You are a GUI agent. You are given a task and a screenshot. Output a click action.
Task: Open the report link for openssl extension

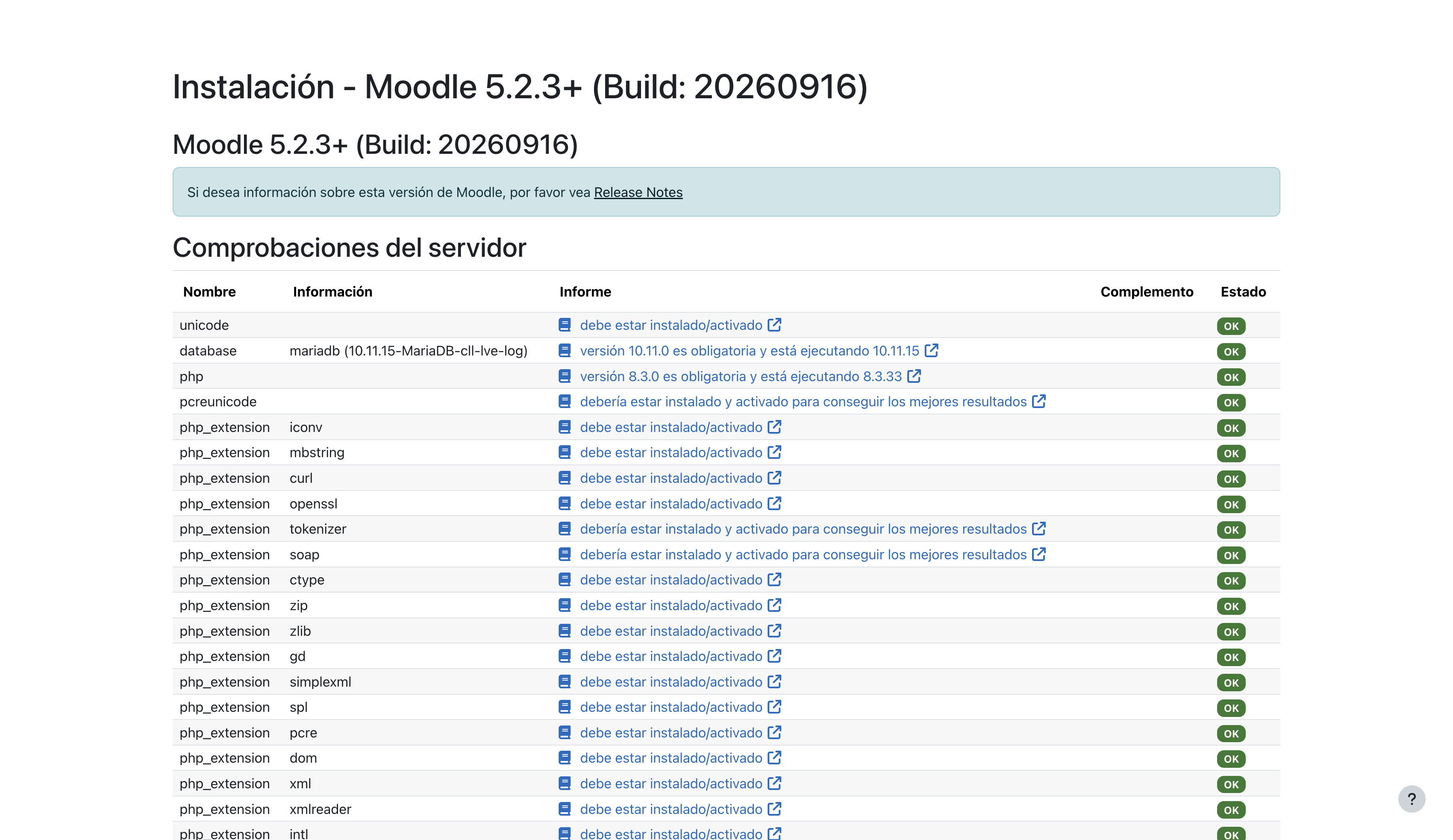671,504
